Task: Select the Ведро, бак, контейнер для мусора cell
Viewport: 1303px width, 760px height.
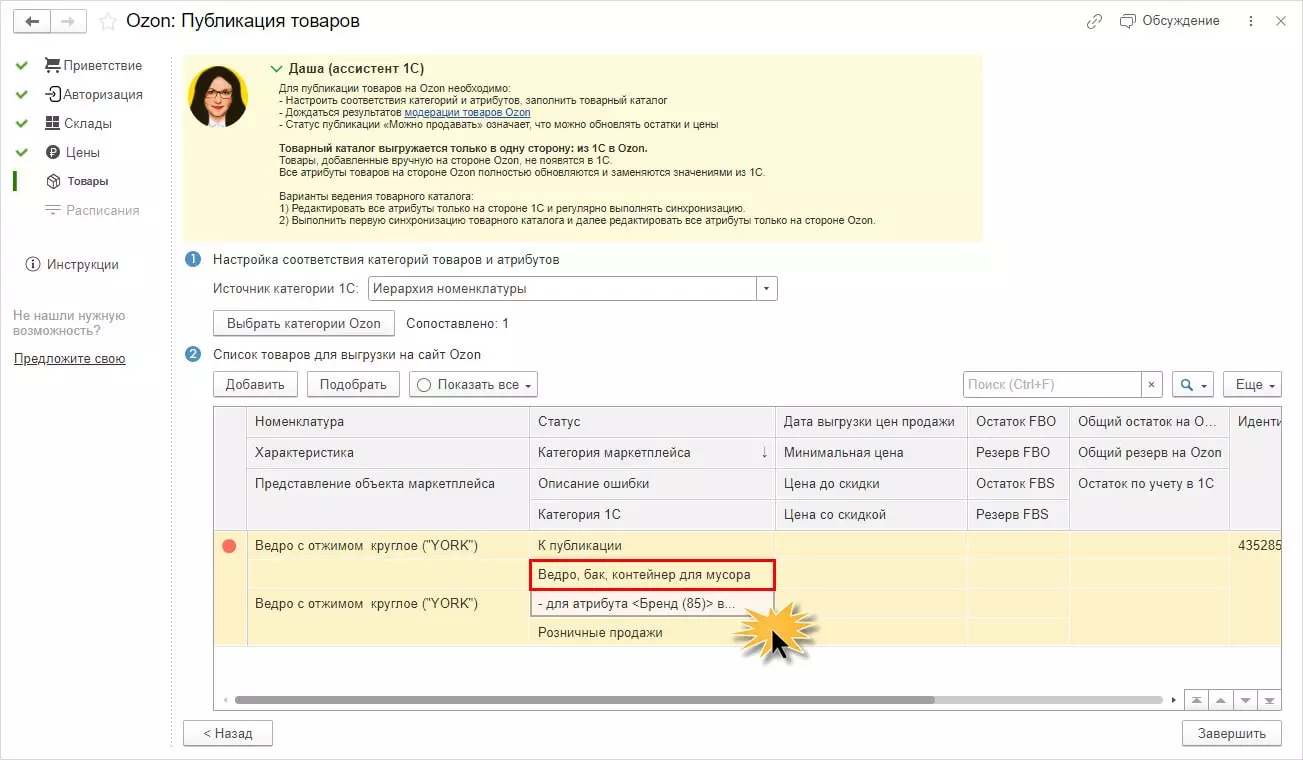Action: [652, 575]
